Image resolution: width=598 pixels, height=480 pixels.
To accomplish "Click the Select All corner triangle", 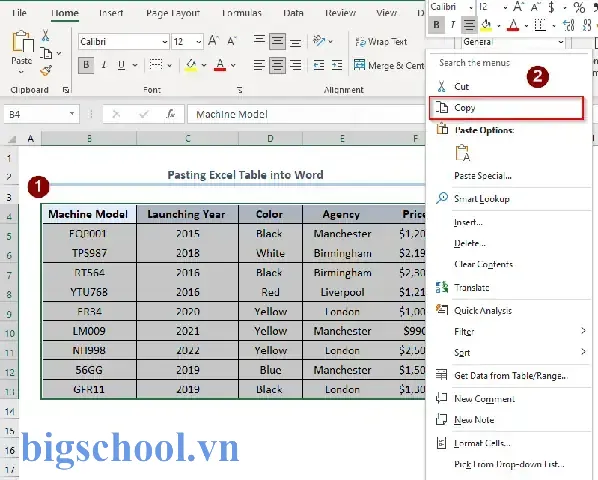I will pyautogui.click(x=12, y=139).
